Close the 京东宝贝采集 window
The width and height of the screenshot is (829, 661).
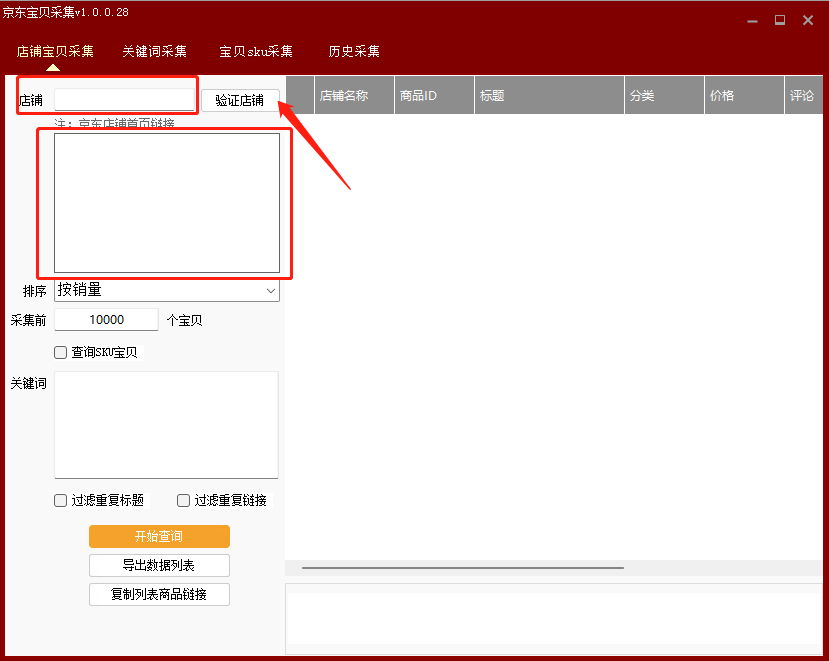[808, 20]
